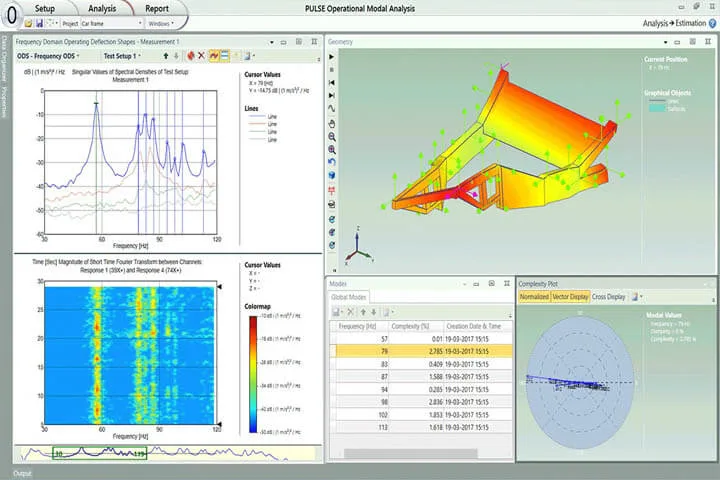This screenshot has height=480, width=720.
Task: Click the open project folder icon
Action: [28, 23]
